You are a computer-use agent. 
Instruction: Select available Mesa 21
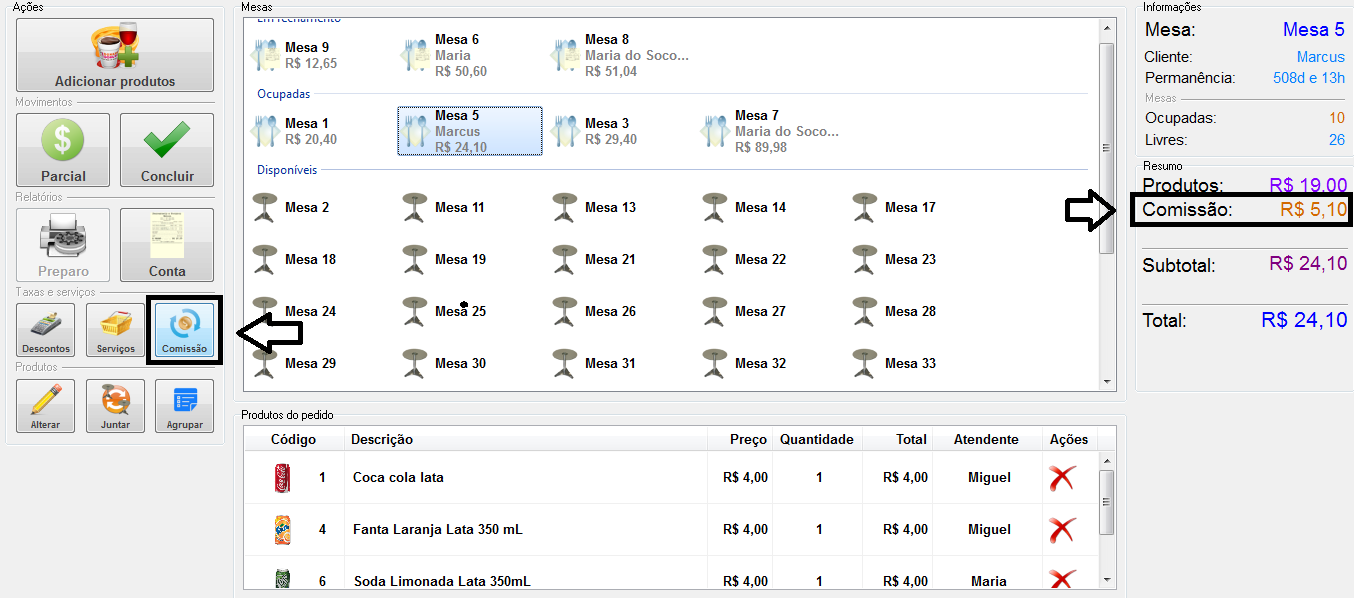595,259
